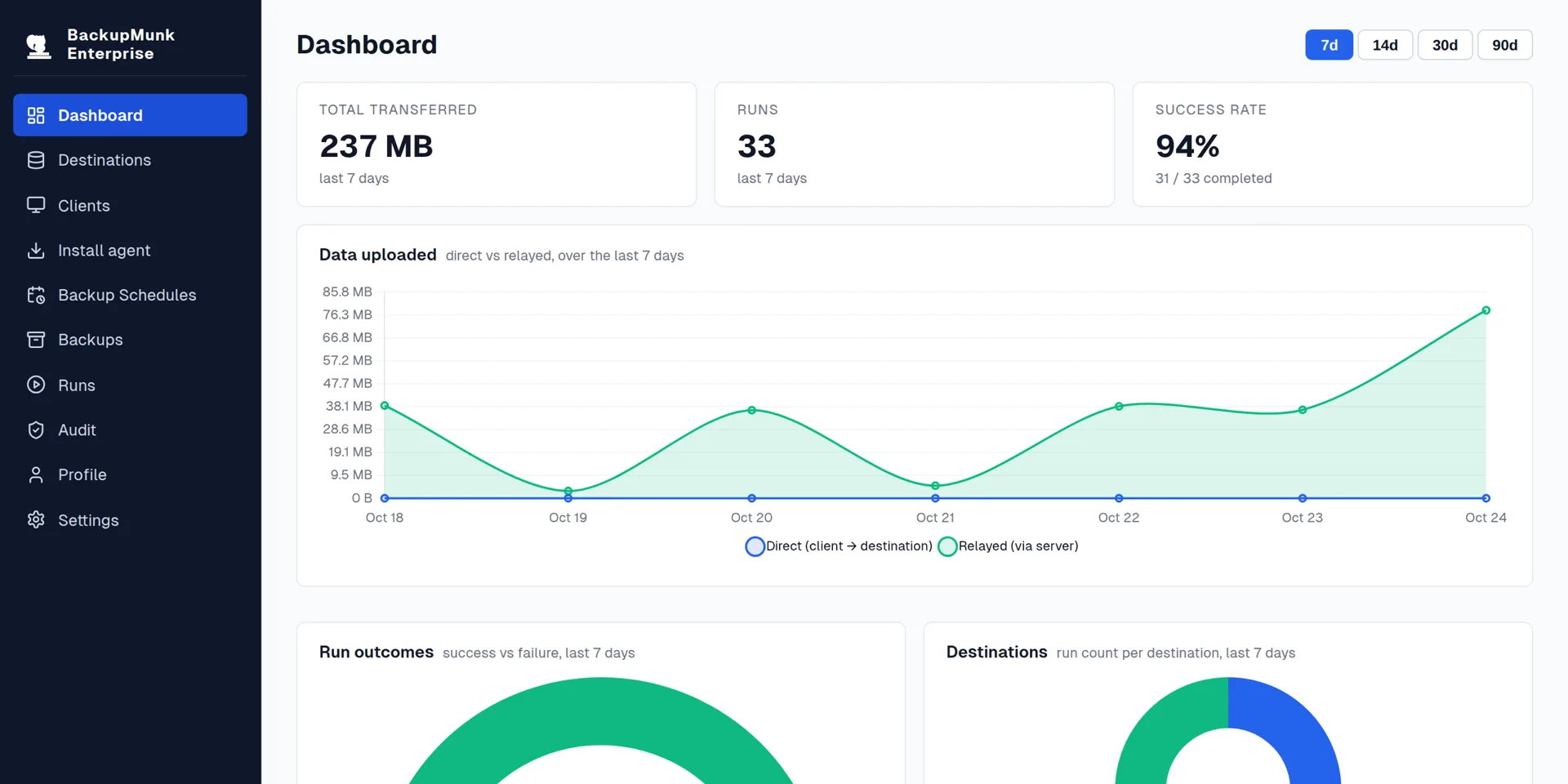Image resolution: width=1568 pixels, height=784 pixels.
Task: Click the Relayed data point on Oct 24
Action: tap(1486, 310)
